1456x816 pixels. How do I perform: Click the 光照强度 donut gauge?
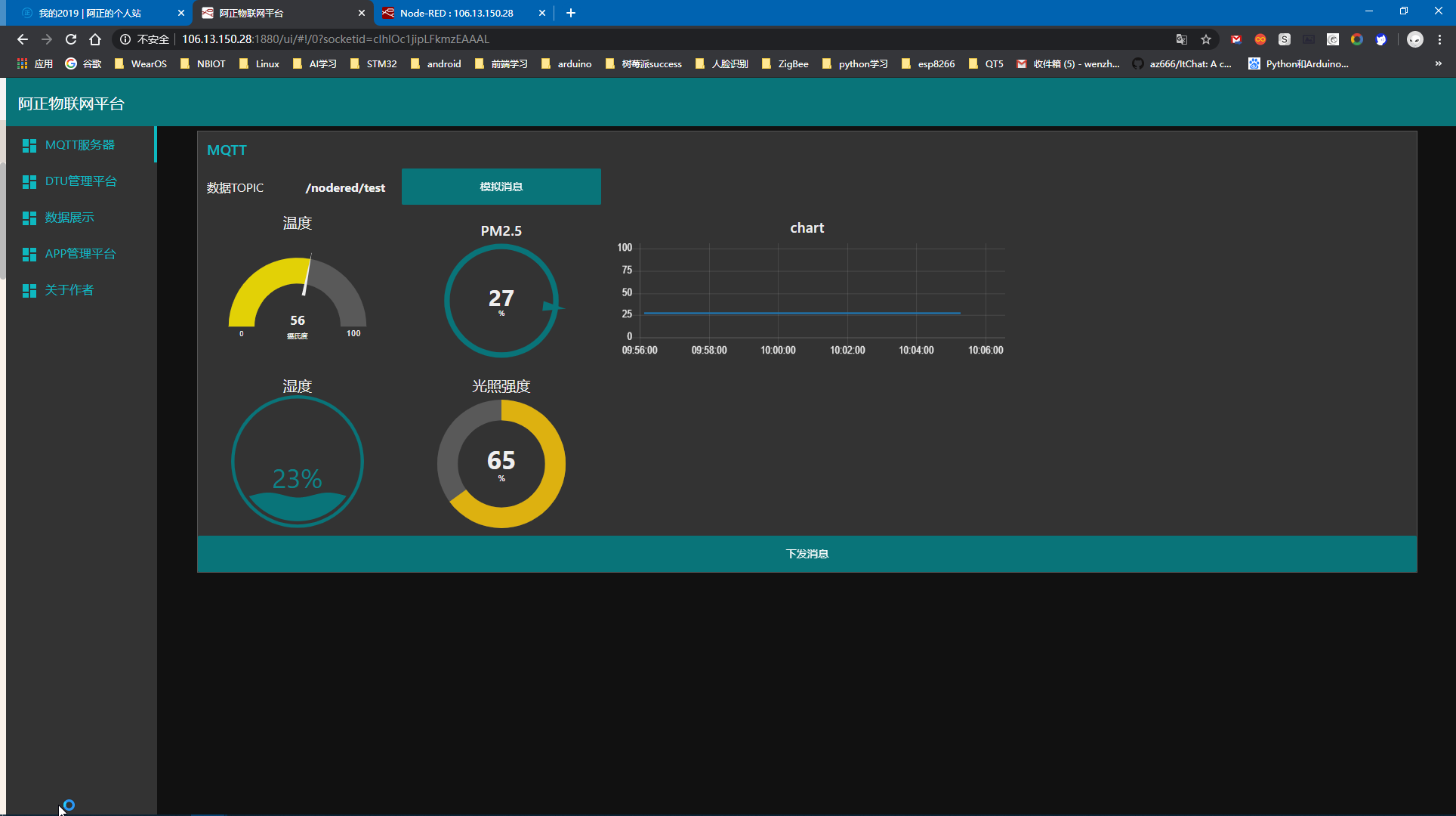(x=501, y=463)
